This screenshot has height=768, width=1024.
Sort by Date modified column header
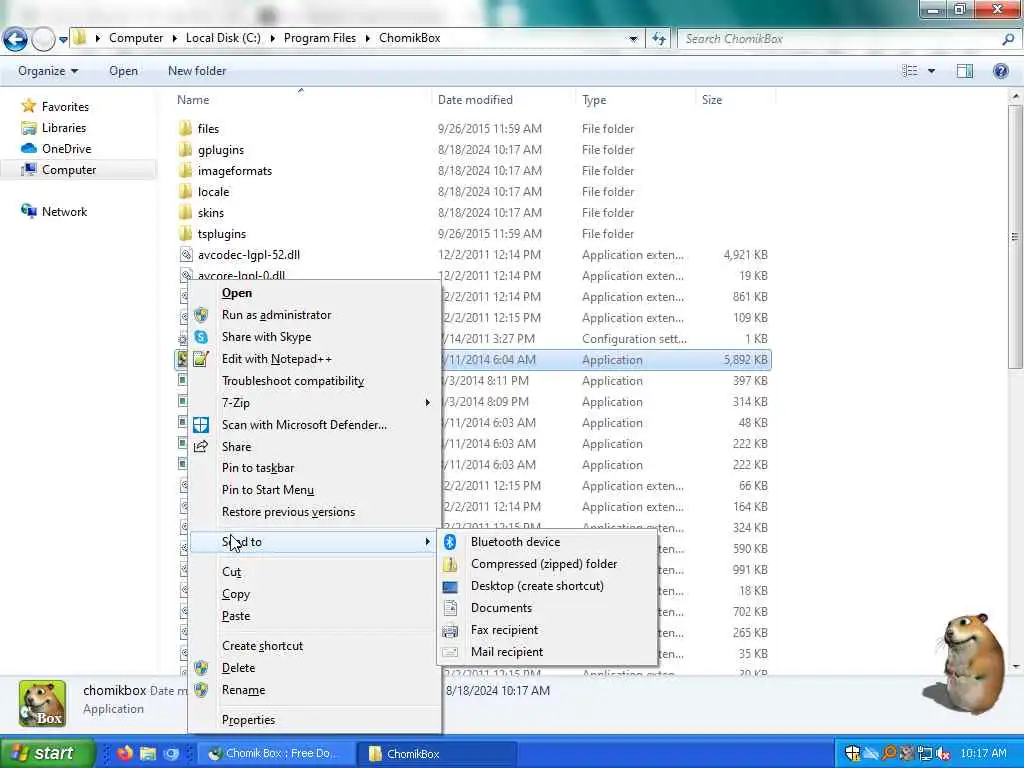[475, 100]
